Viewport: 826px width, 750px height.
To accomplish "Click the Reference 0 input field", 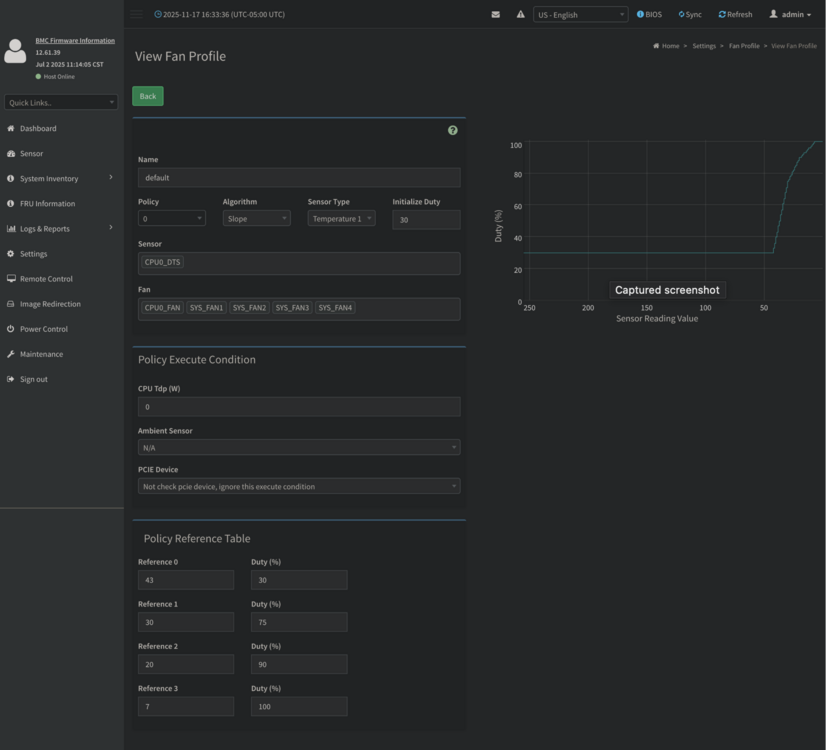I will [186, 580].
